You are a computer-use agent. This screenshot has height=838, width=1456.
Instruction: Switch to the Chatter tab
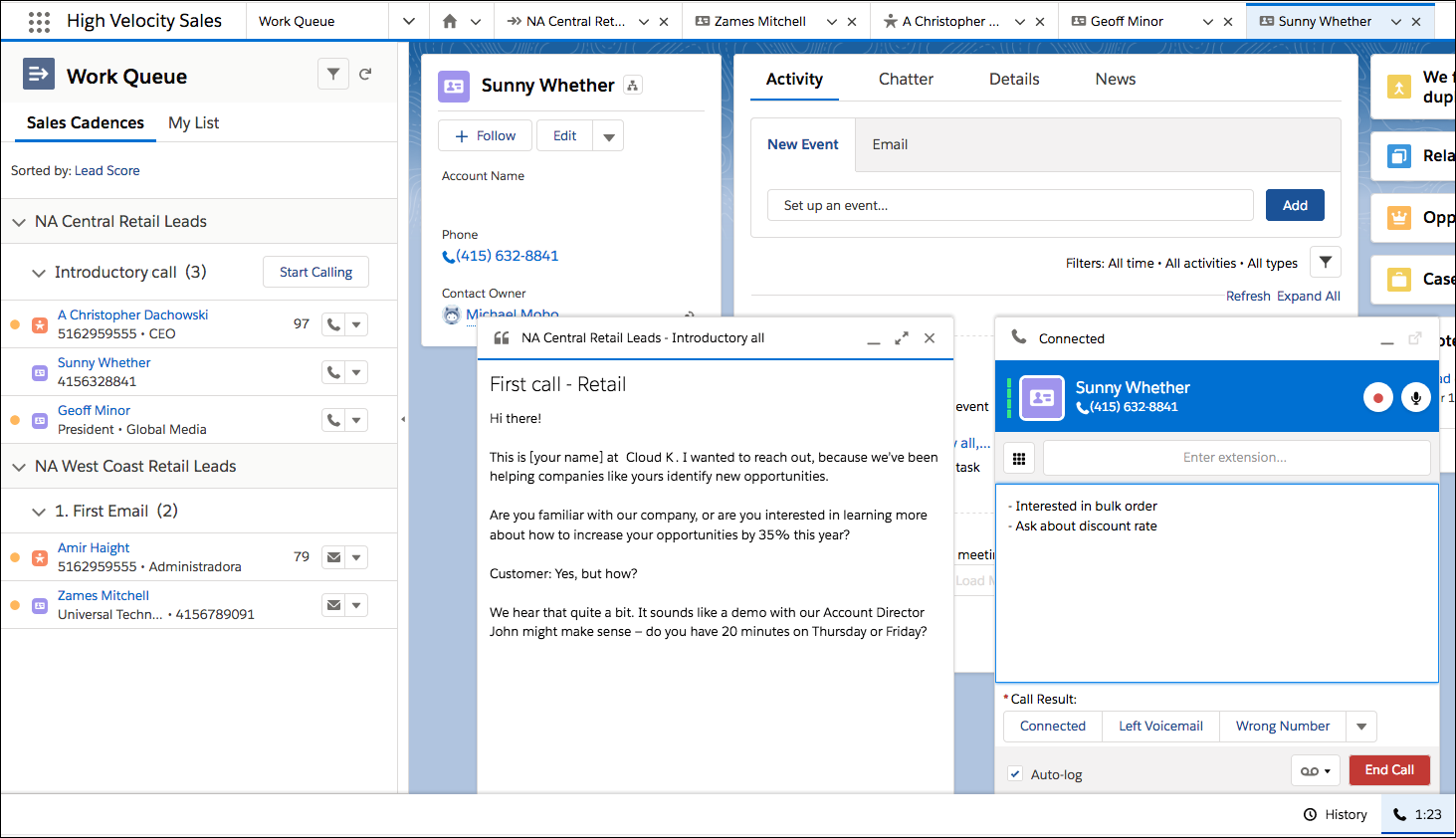tap(906, 79)
